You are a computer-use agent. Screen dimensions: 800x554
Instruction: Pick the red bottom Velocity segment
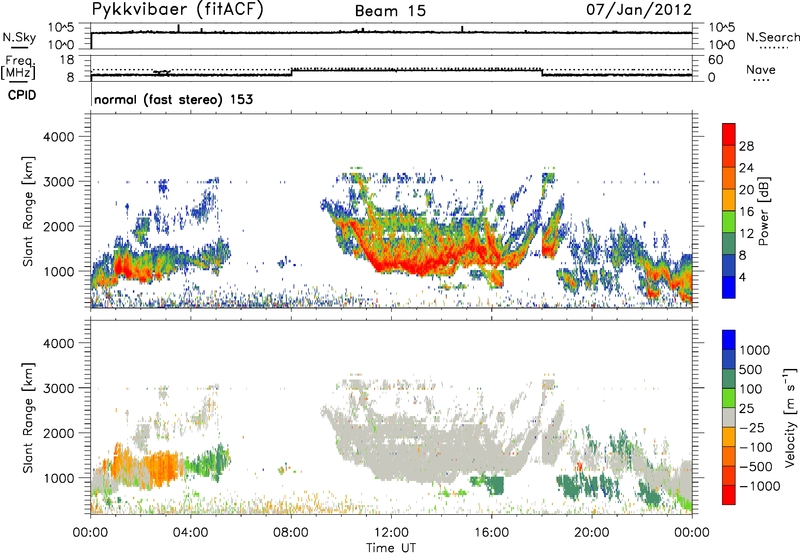coord(729,495)
